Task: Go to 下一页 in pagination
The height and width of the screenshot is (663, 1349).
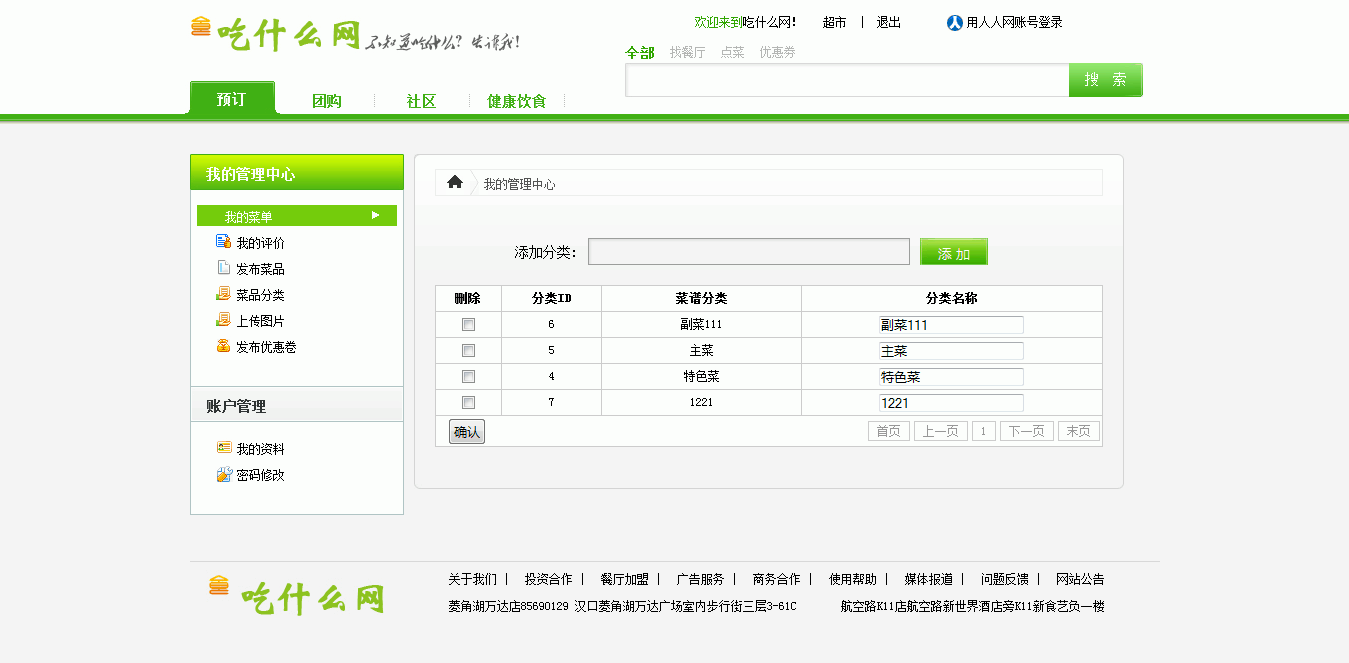Action: (x=1026, y=431)
